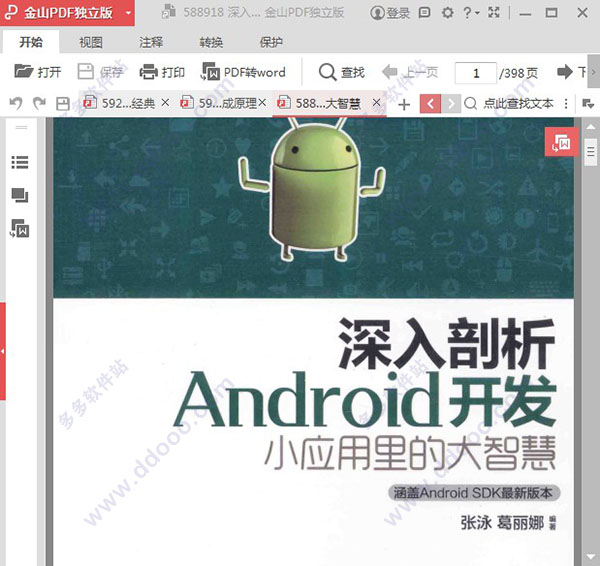Screen dimensions: 600x566
Task: Open the settings gear icon
Action: pos(447,13)
